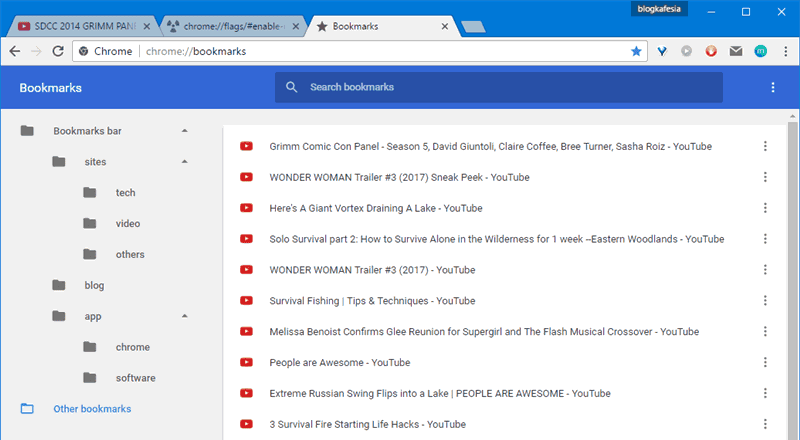Open the Bookmarks manager three-dot menu
This screenshot has width=800, height=440.
tap(773, 87)
